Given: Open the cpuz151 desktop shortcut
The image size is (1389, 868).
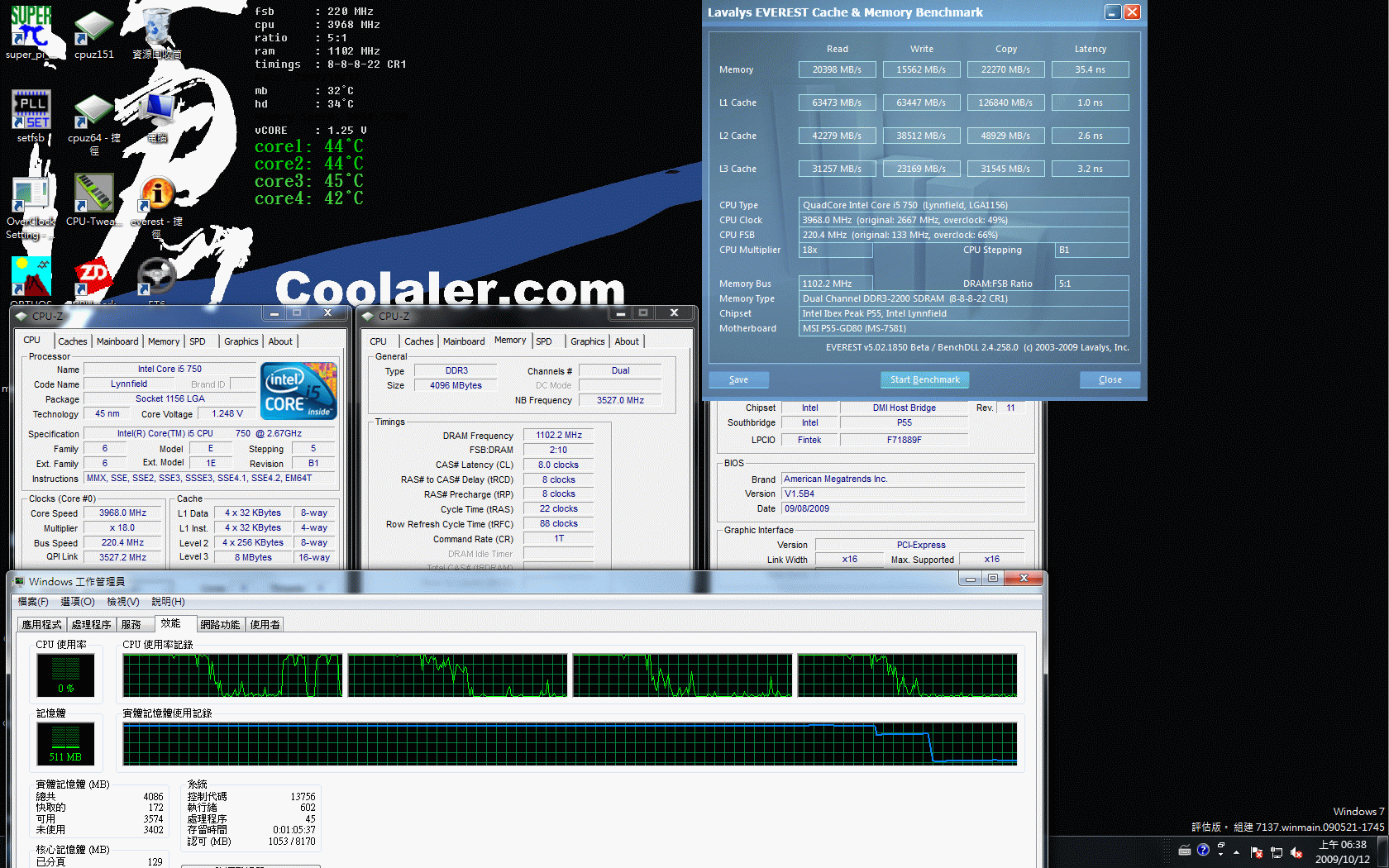Looking at the screenshot, I should (x=94, y=33).
